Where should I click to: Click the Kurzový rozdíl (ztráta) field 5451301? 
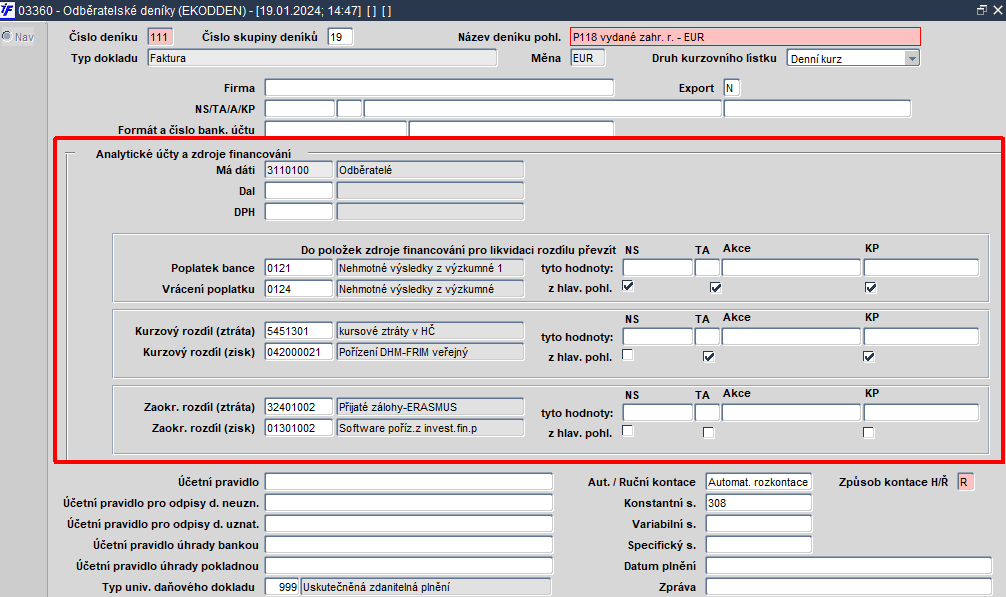299,331
